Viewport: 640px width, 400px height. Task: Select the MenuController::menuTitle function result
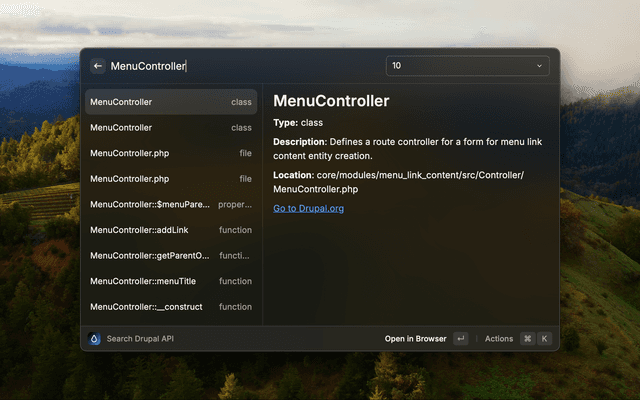pyautogui.click(x=171, y=281)
